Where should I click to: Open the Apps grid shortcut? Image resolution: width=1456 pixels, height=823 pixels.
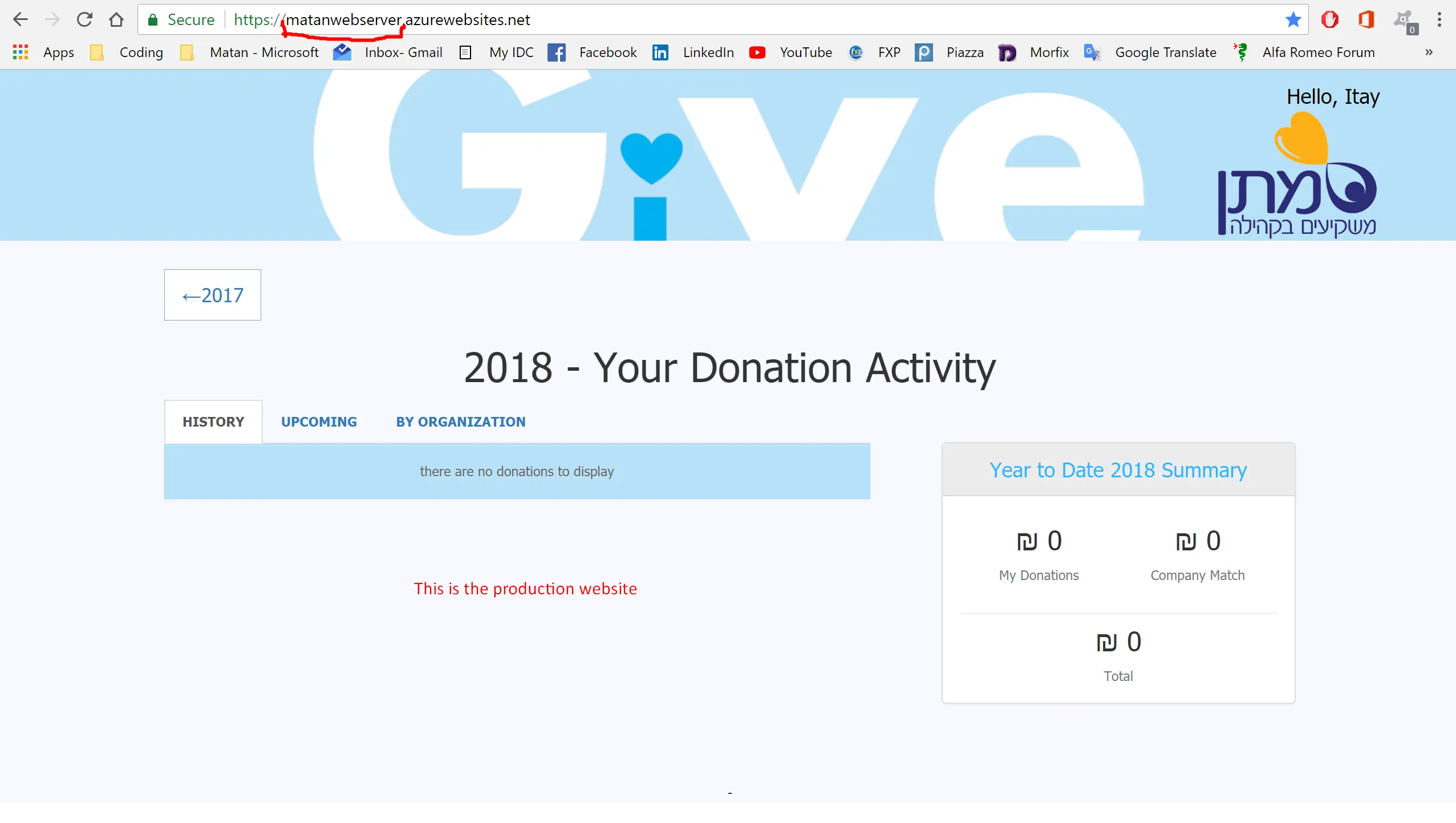pyautogui.click(x=43, y=52)
